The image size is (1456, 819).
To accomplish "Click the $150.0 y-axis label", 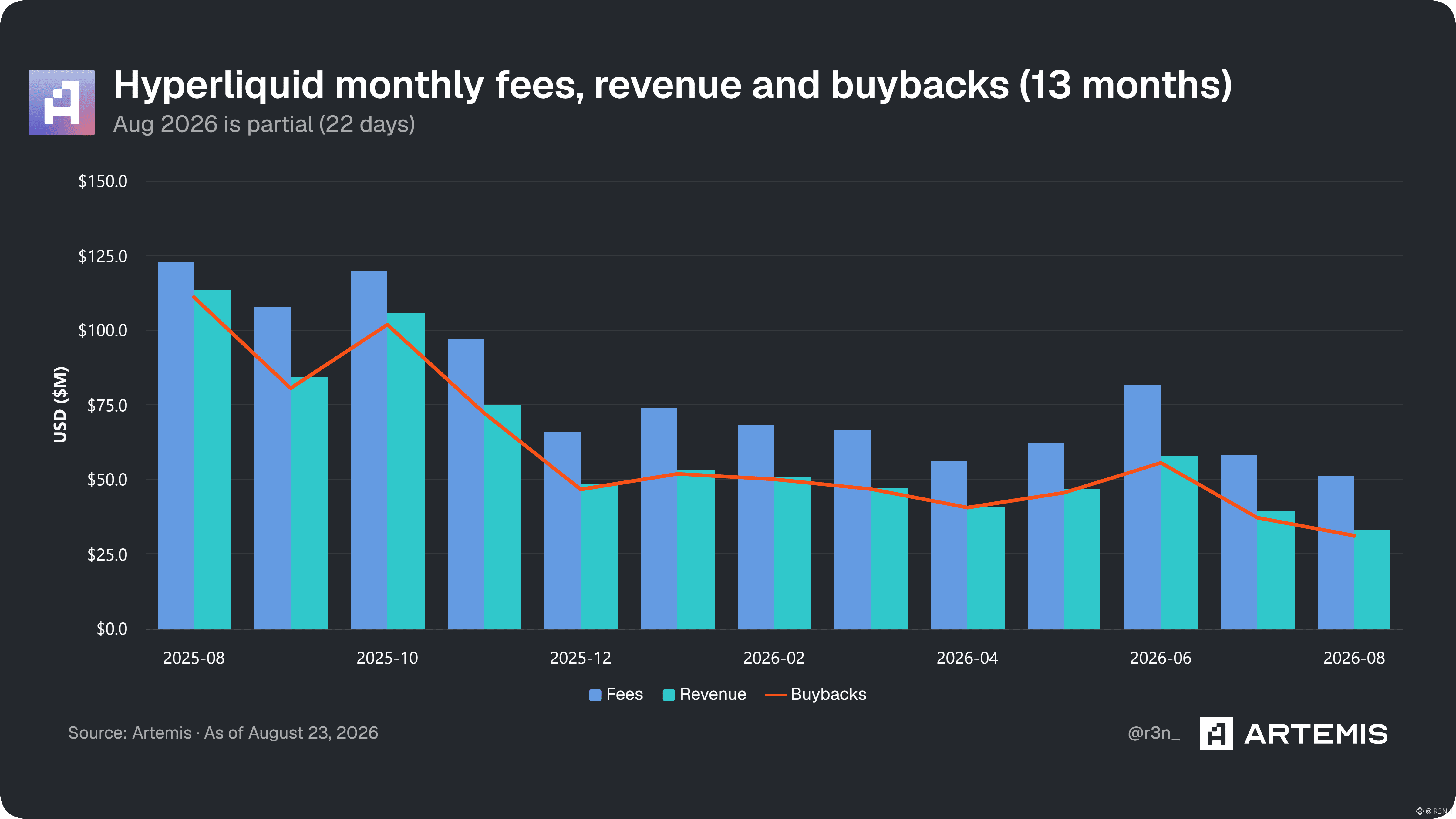I will (x=103, y=181).
